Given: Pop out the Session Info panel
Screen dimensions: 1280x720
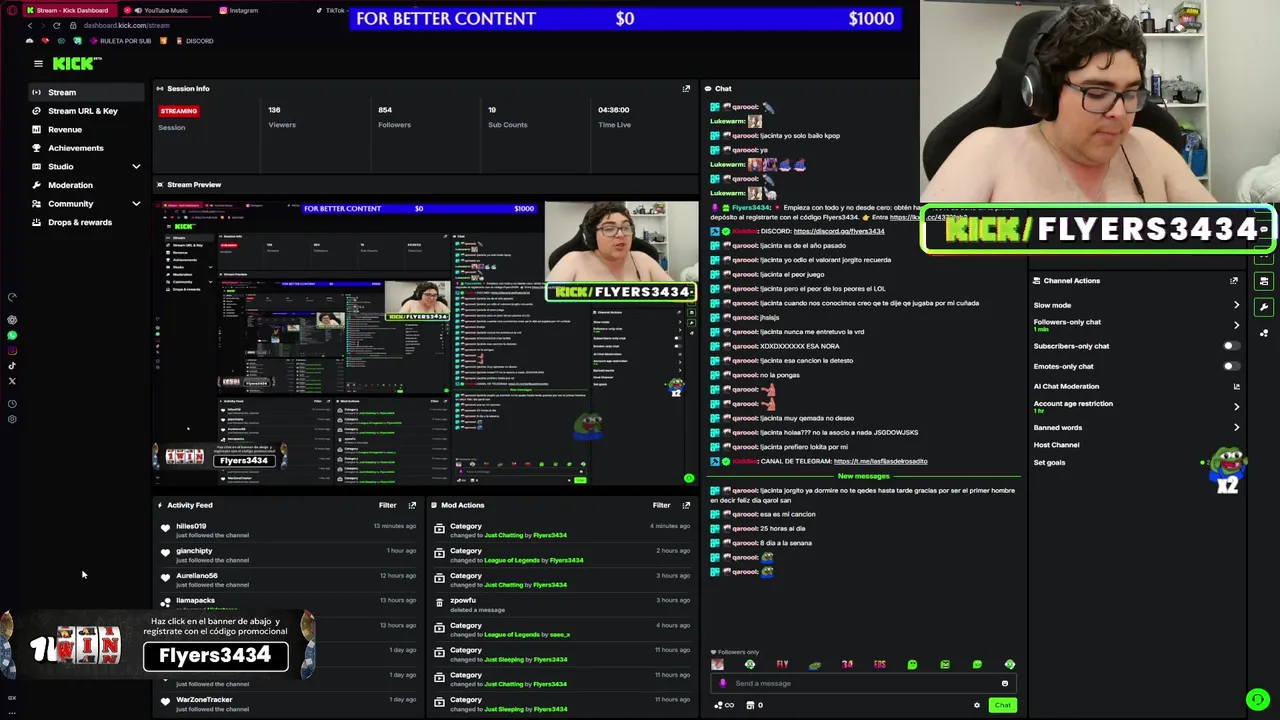Looking at the screenshot, I should (x=686, y=89).
